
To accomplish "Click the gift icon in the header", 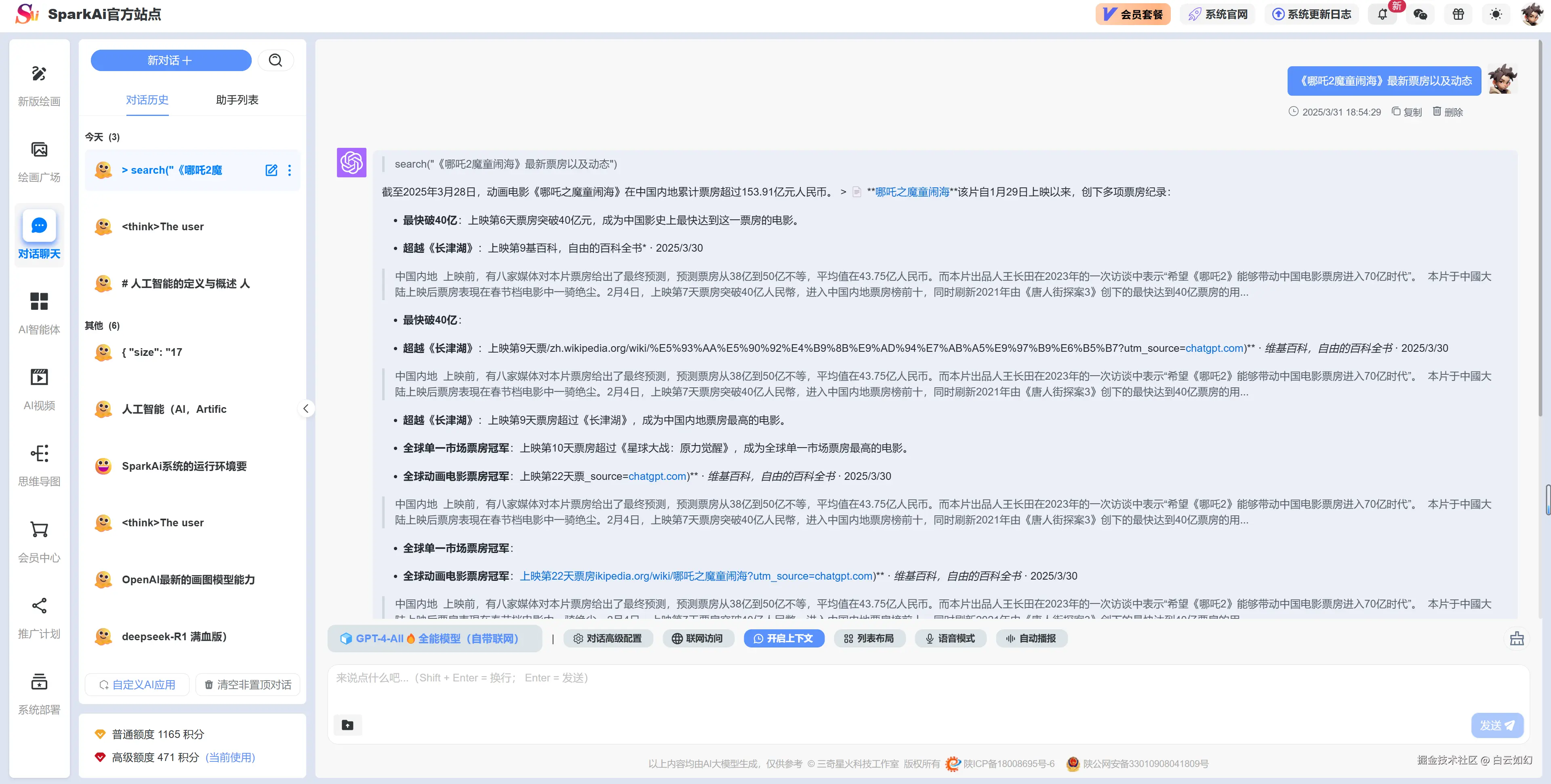I will [x=1458, y=13].
